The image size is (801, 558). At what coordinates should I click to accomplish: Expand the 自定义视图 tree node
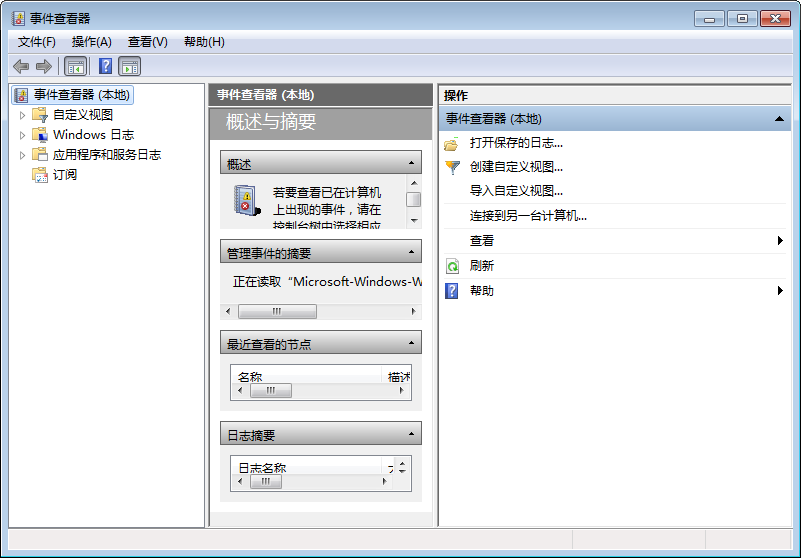click(x=23, y=115)
